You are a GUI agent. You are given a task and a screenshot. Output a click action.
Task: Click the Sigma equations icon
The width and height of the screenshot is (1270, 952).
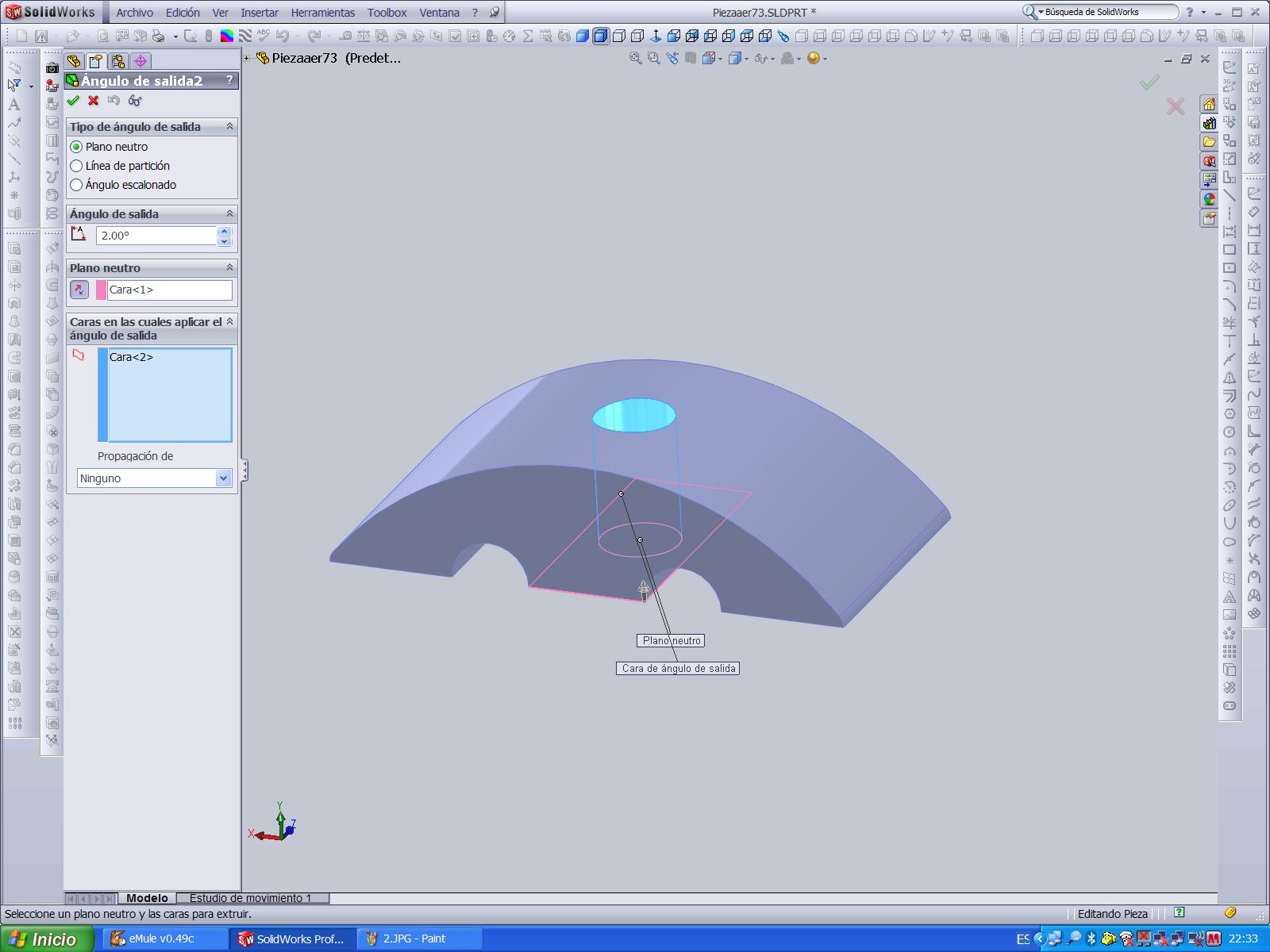pos(527,36)
